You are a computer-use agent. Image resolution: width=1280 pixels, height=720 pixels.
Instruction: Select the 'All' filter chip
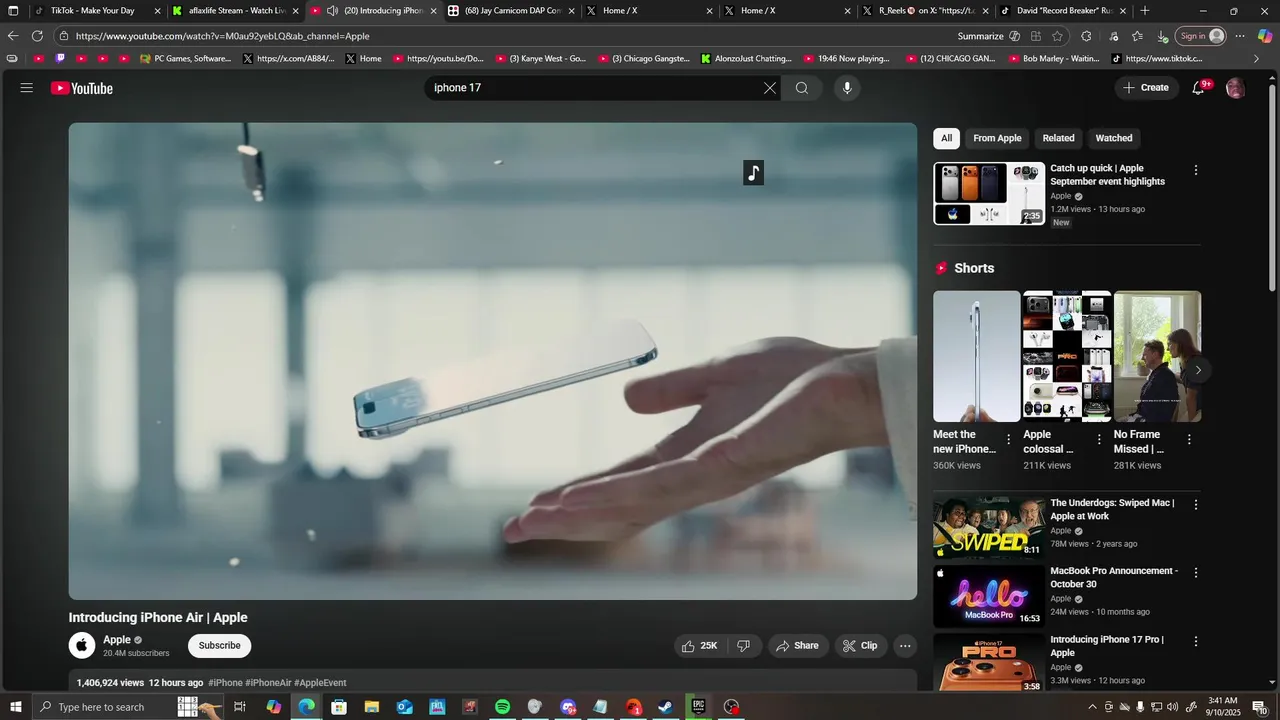tap(947, 138)
